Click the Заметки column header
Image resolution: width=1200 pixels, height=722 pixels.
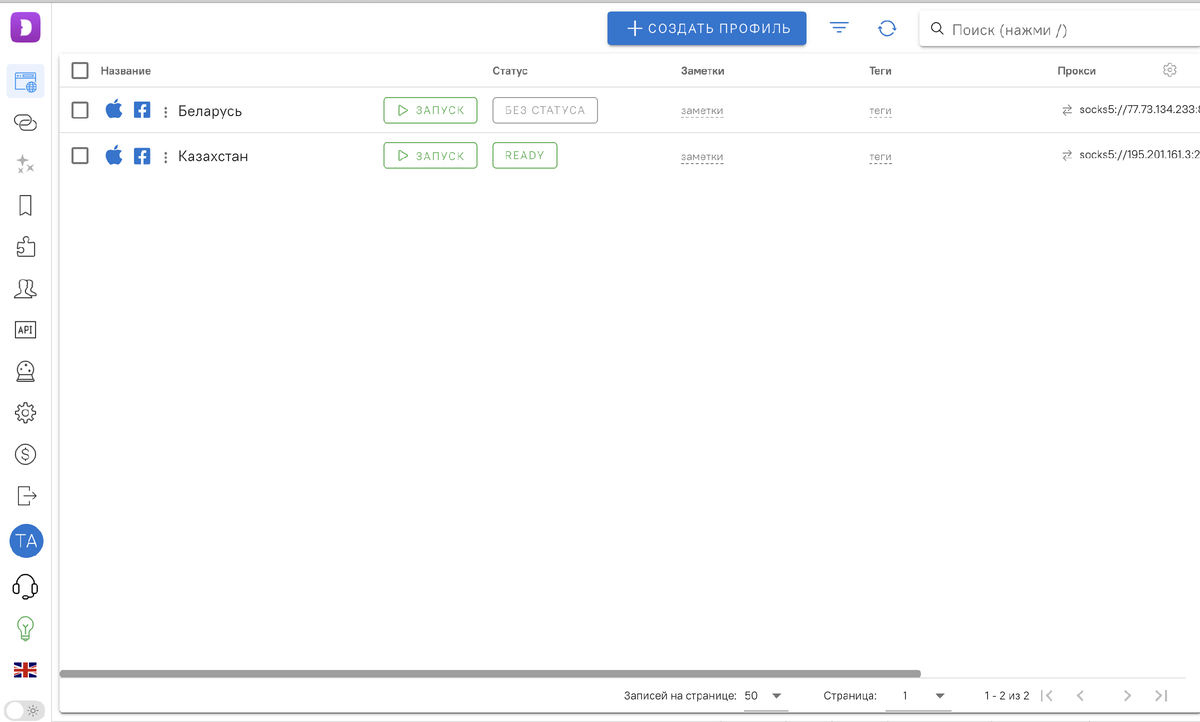[702, 71]
